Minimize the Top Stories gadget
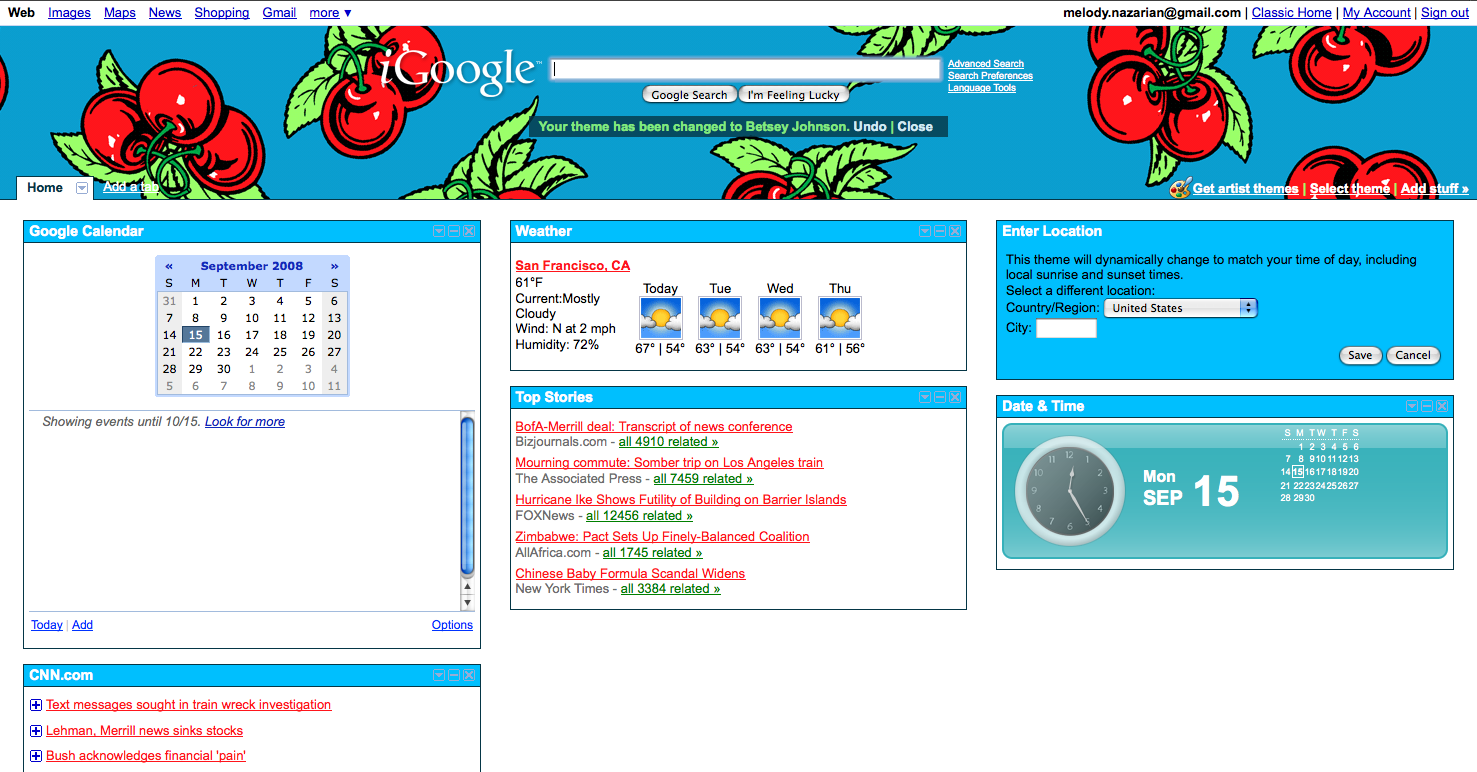The height and width of the screenshot is (772, 1477). click(x=940, y=397)
